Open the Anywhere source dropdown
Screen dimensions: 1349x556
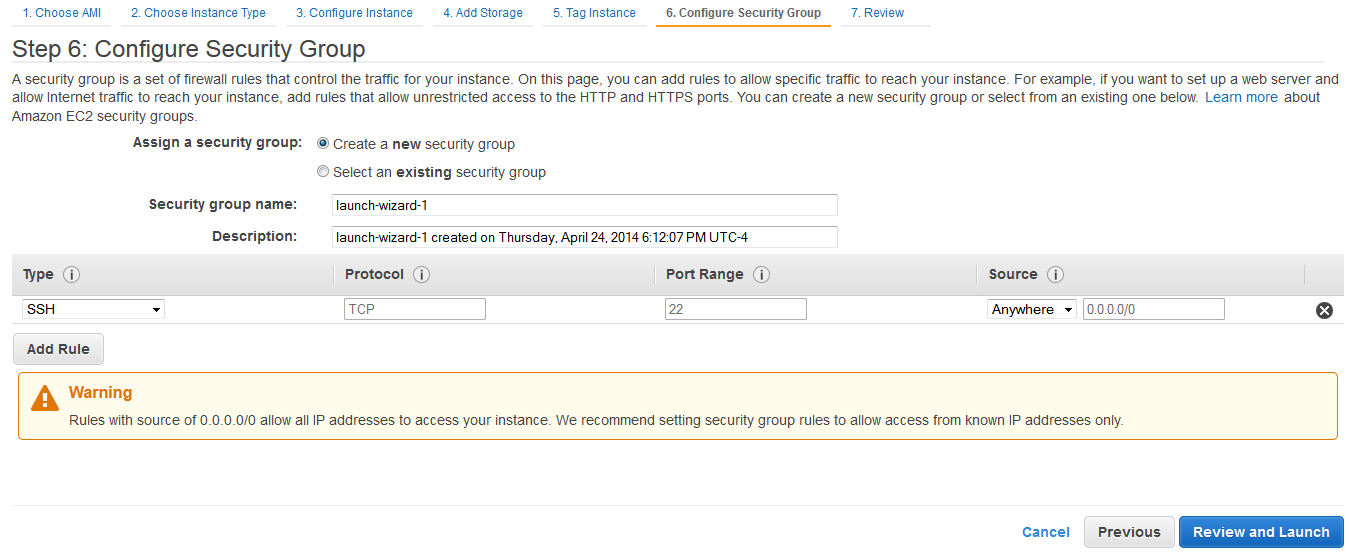pos(1032,309)
